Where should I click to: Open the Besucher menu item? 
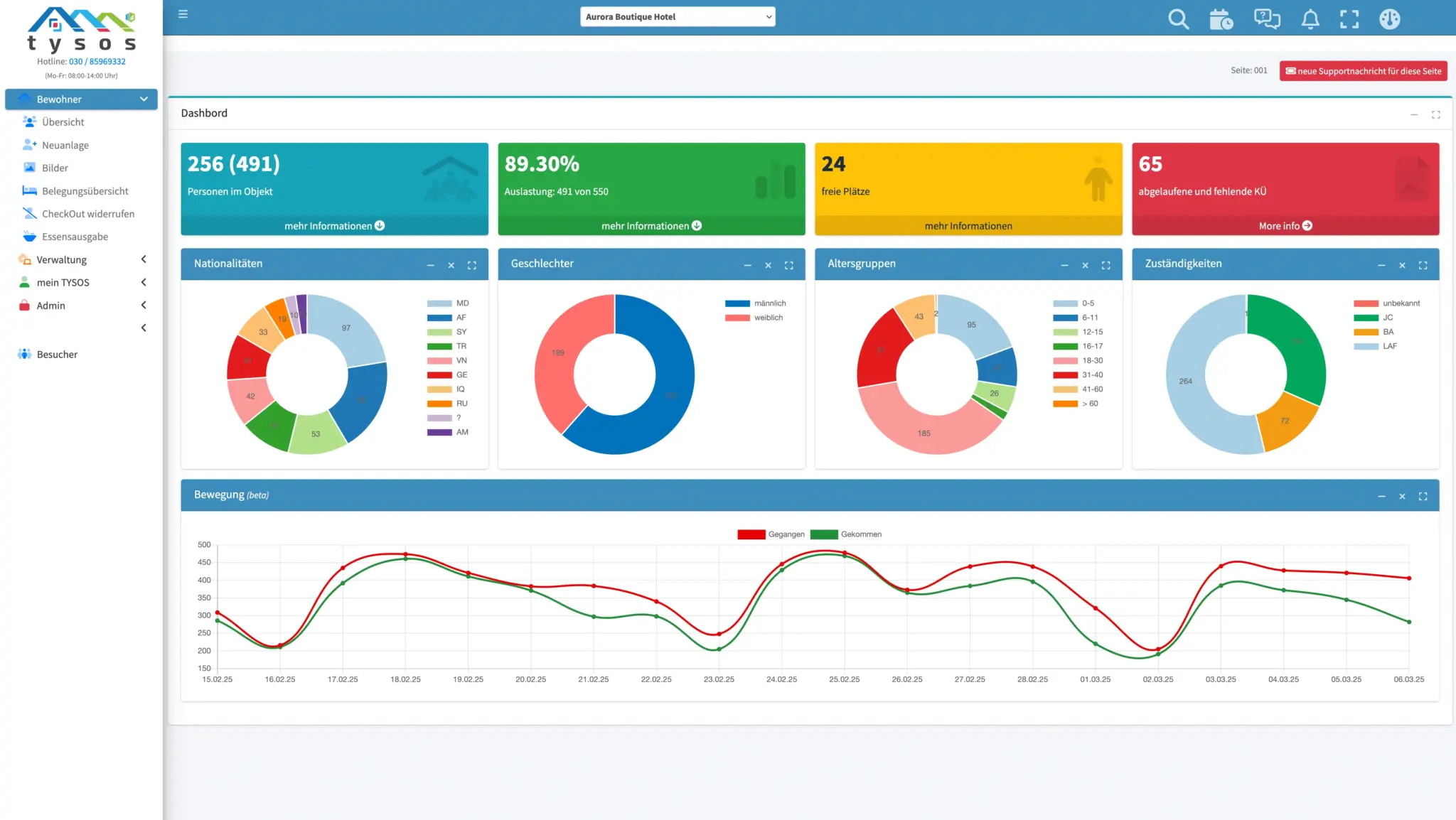(x=57, y=355)
